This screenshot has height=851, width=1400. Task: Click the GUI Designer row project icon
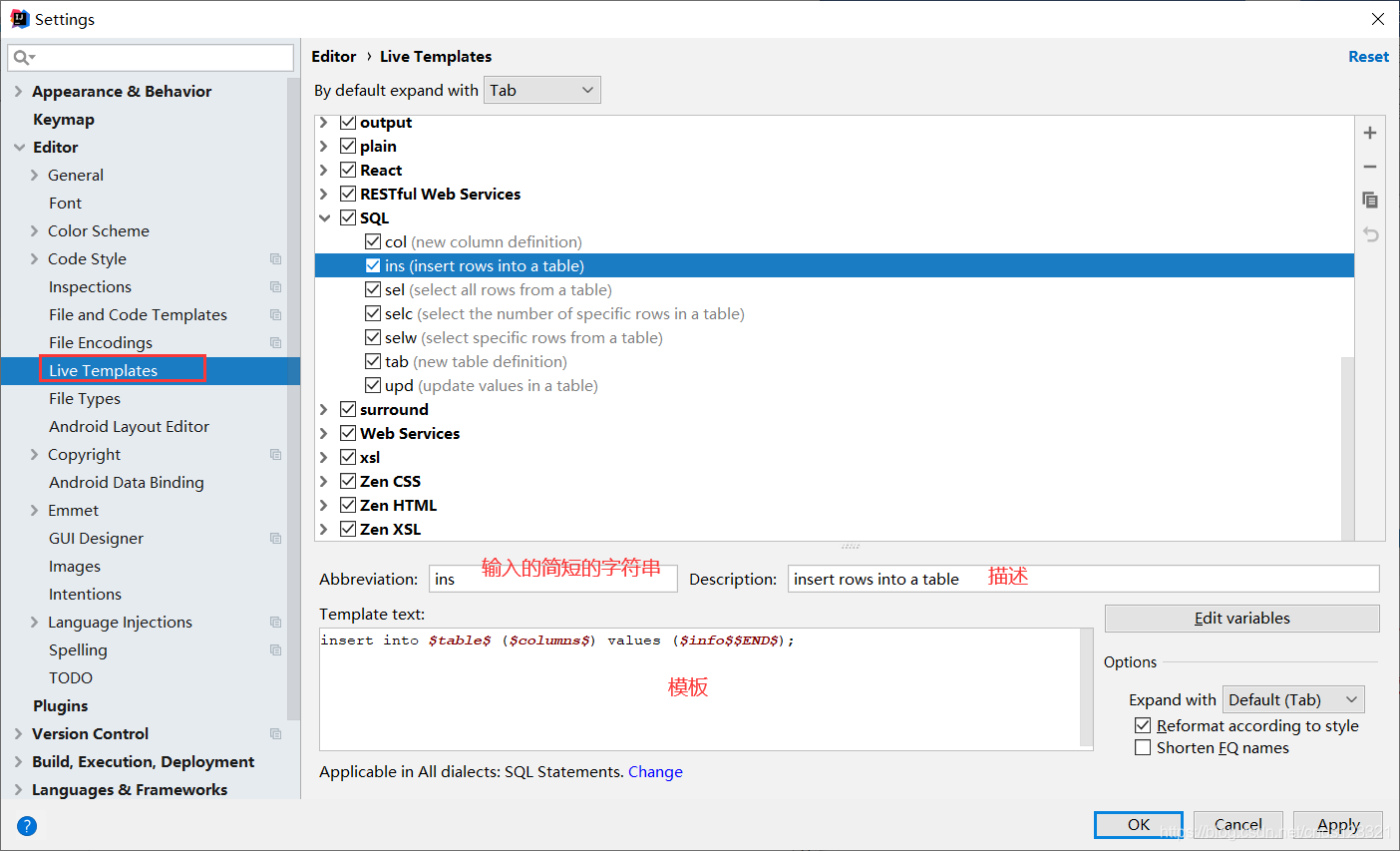pyautogui.click(x=276, y=538)
